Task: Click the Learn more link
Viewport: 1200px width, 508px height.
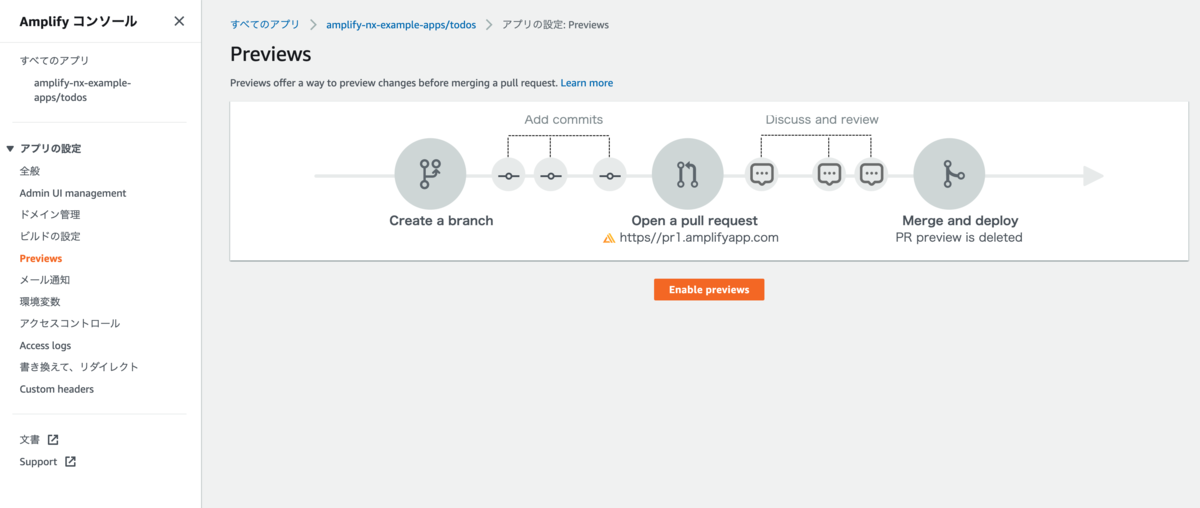Action: (587, 83)
